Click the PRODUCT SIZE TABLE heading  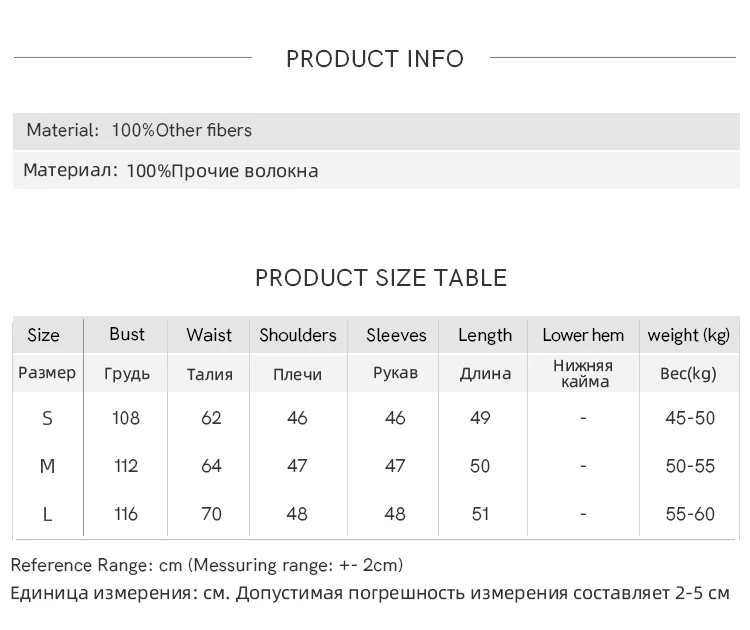(381, 278)
